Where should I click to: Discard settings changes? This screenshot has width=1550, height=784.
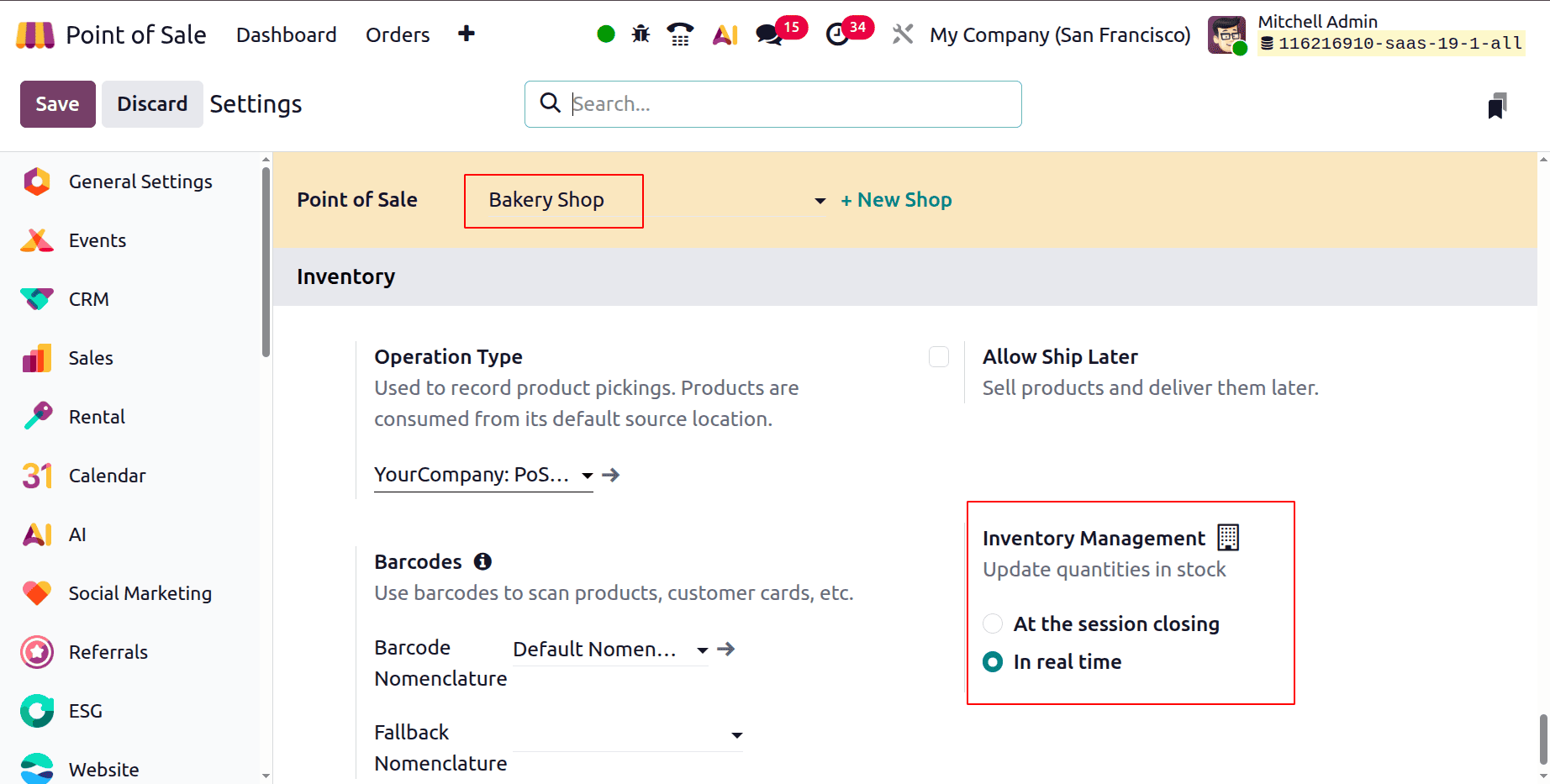click(x=152, y=104)
